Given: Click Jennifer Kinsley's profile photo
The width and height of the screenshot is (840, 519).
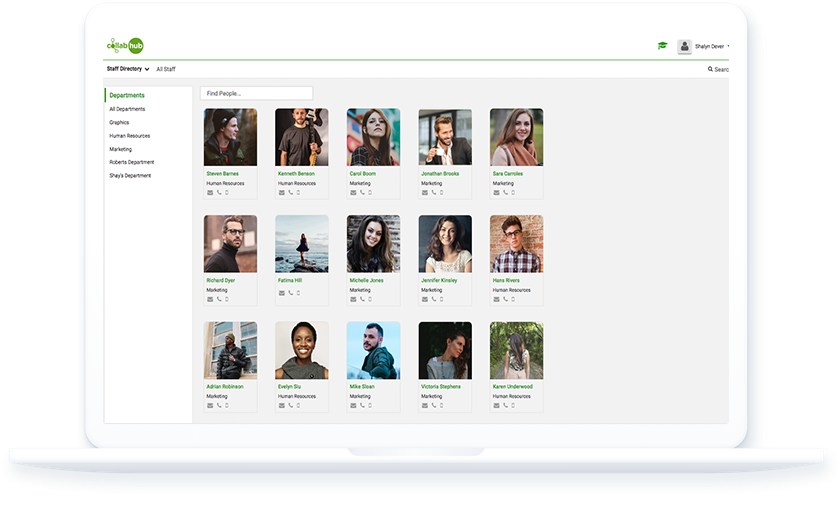Looking at the screenshot, I should click(445, 244).
